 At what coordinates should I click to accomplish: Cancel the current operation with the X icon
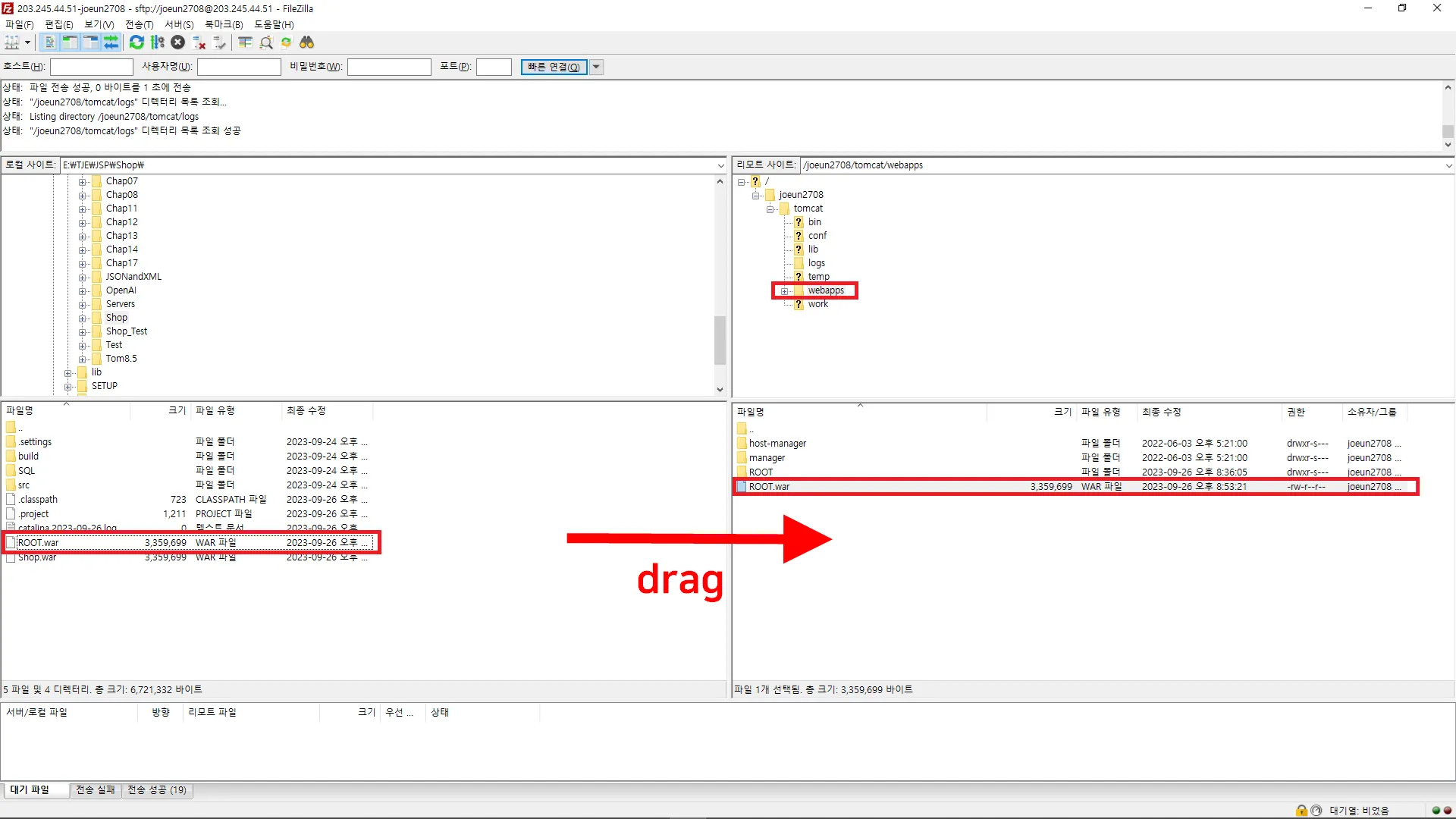177,42
